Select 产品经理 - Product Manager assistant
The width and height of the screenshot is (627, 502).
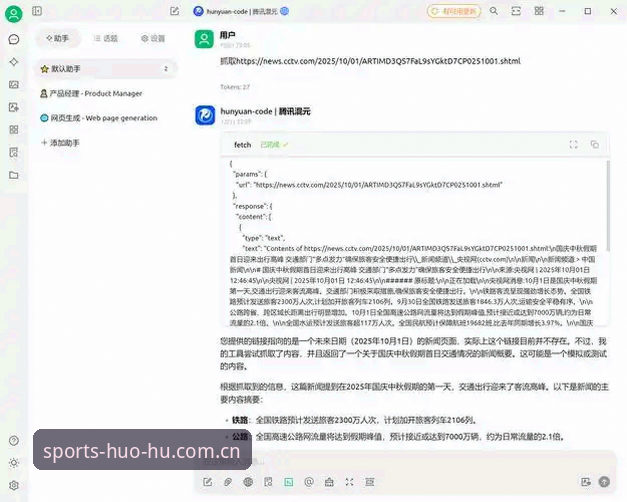106,94
